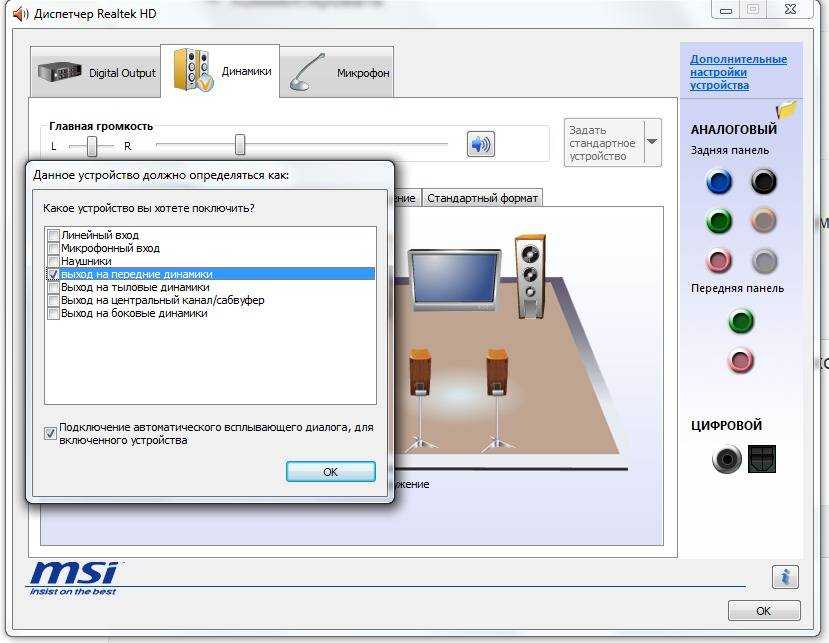Check the Микрофонный вход option
The height and width of the screenshot is (643, 829).
click(x=53, y=248)
